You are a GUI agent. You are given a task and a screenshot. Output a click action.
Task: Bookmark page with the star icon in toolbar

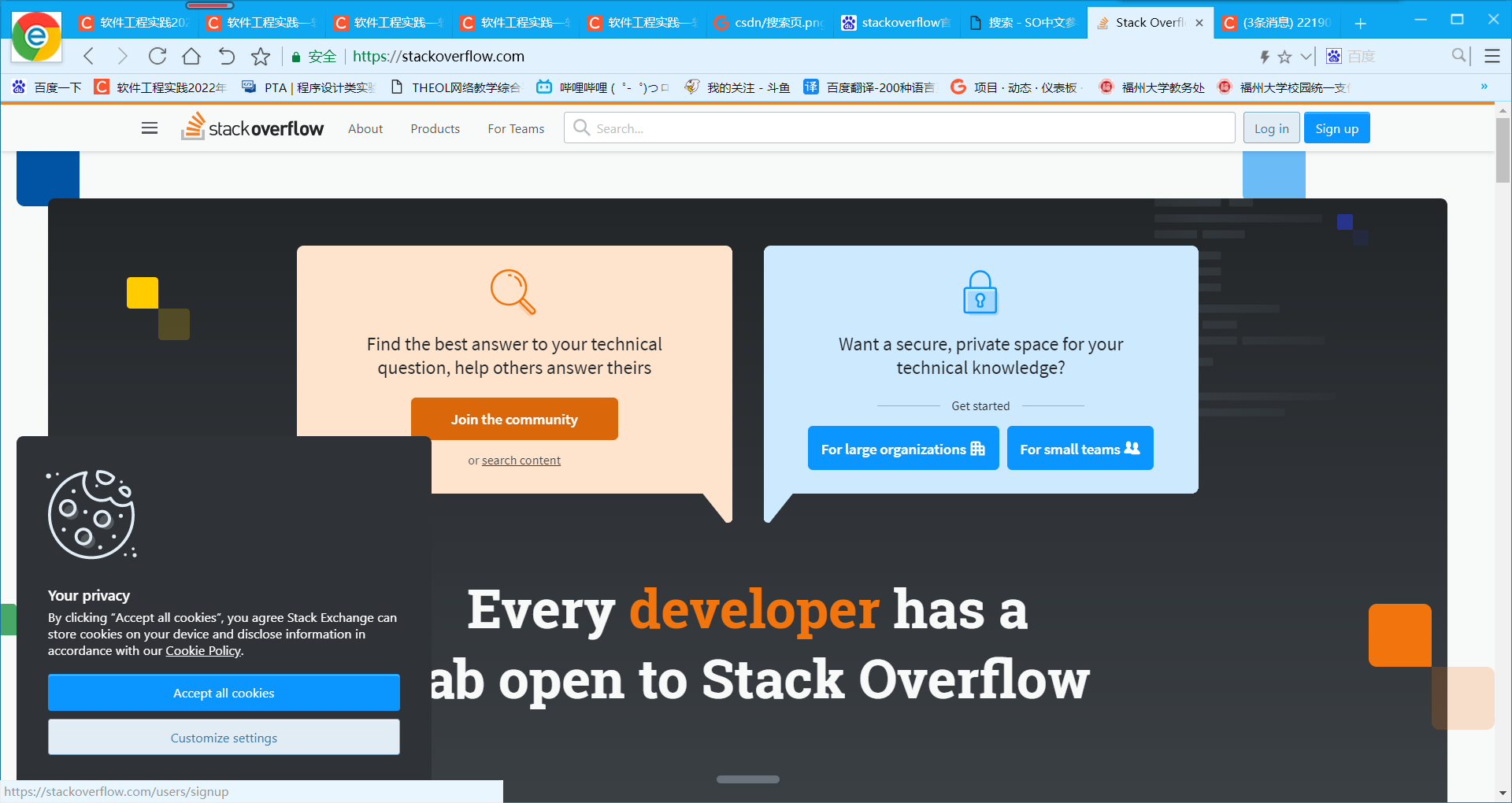[x=261, y=56]
